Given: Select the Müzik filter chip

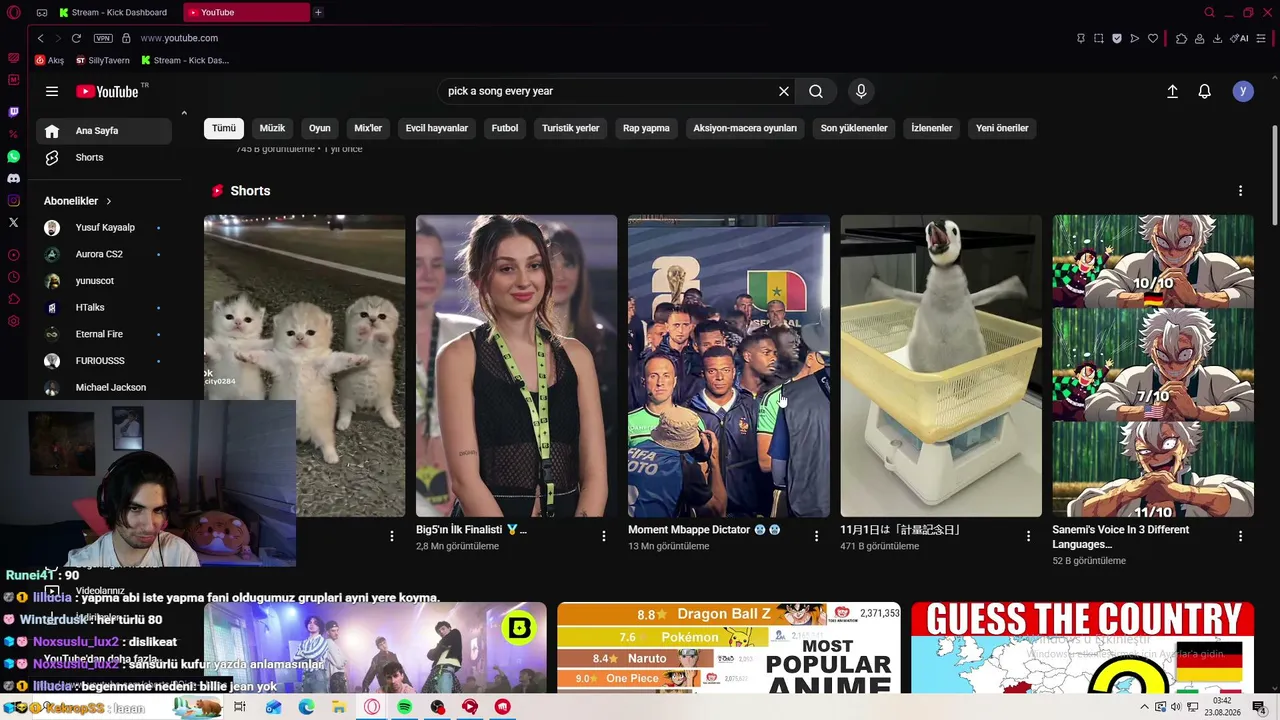Looking at the screenshot, I should 272,128.
